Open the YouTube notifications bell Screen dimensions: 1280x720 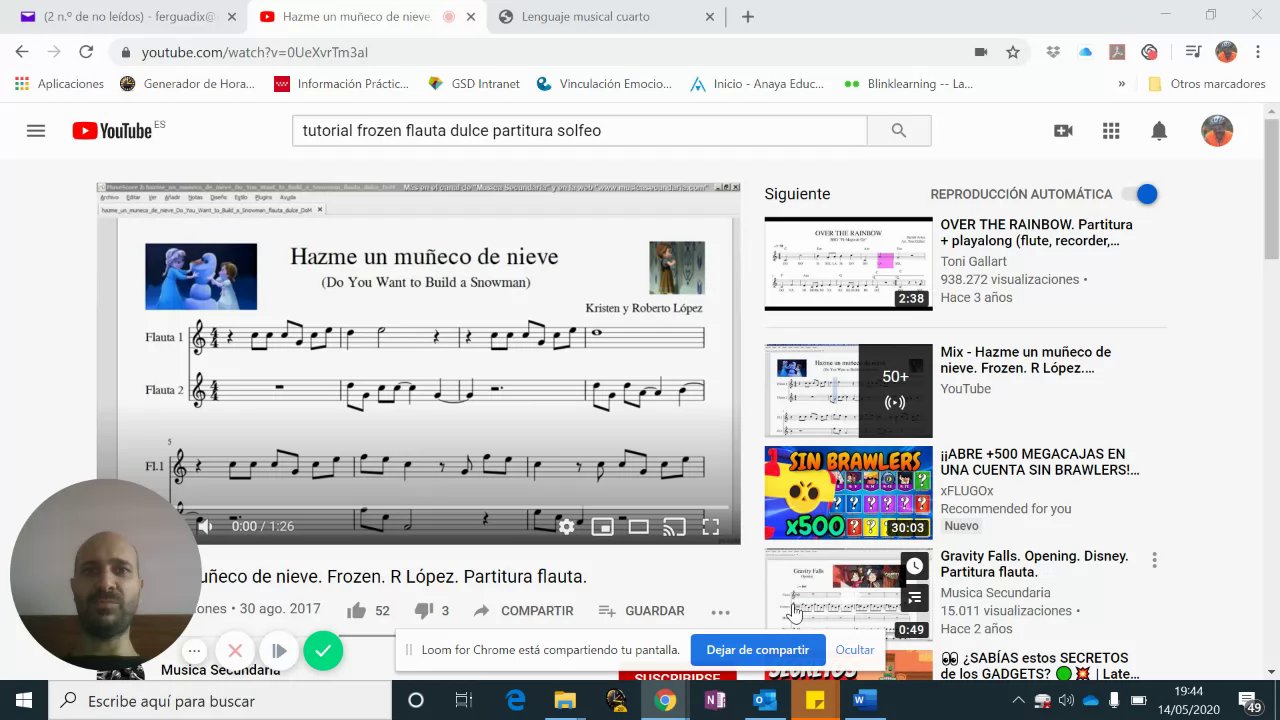coord(1159,131)
